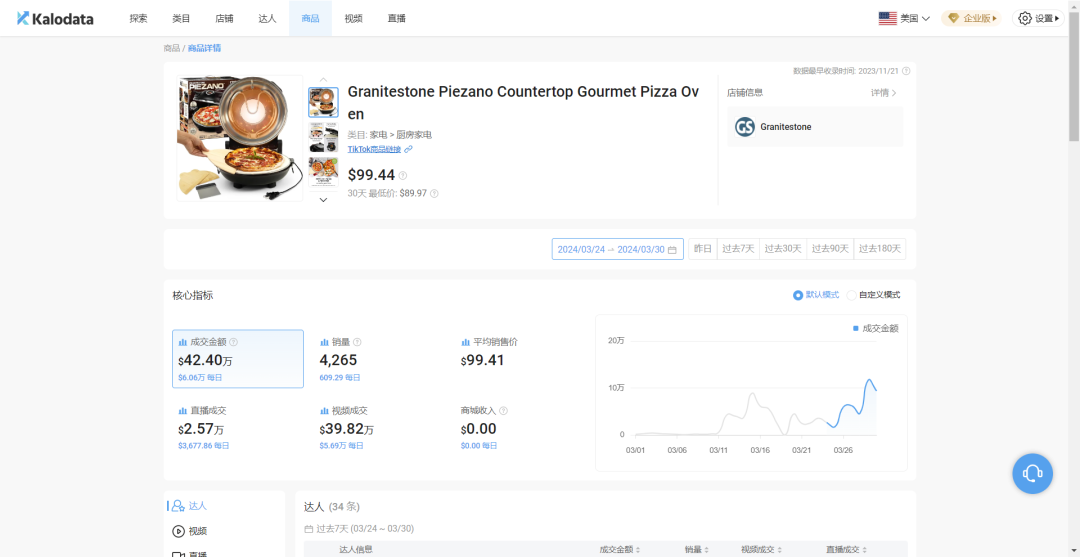Screen dimensions: 1080x557
Task: Open the 企业版 plan button
Action: pyautogui.click(x=971, y=19)
